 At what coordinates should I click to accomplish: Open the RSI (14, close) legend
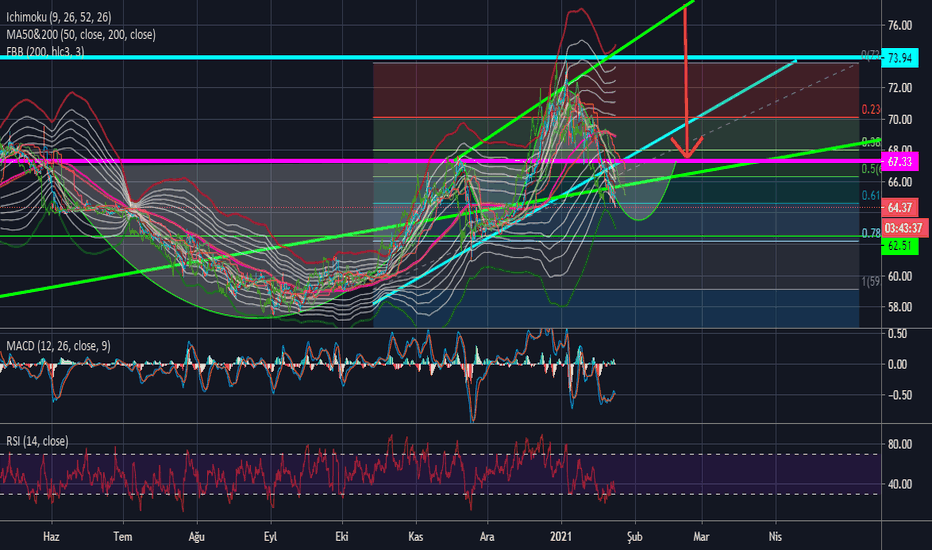tap(37, 441)
